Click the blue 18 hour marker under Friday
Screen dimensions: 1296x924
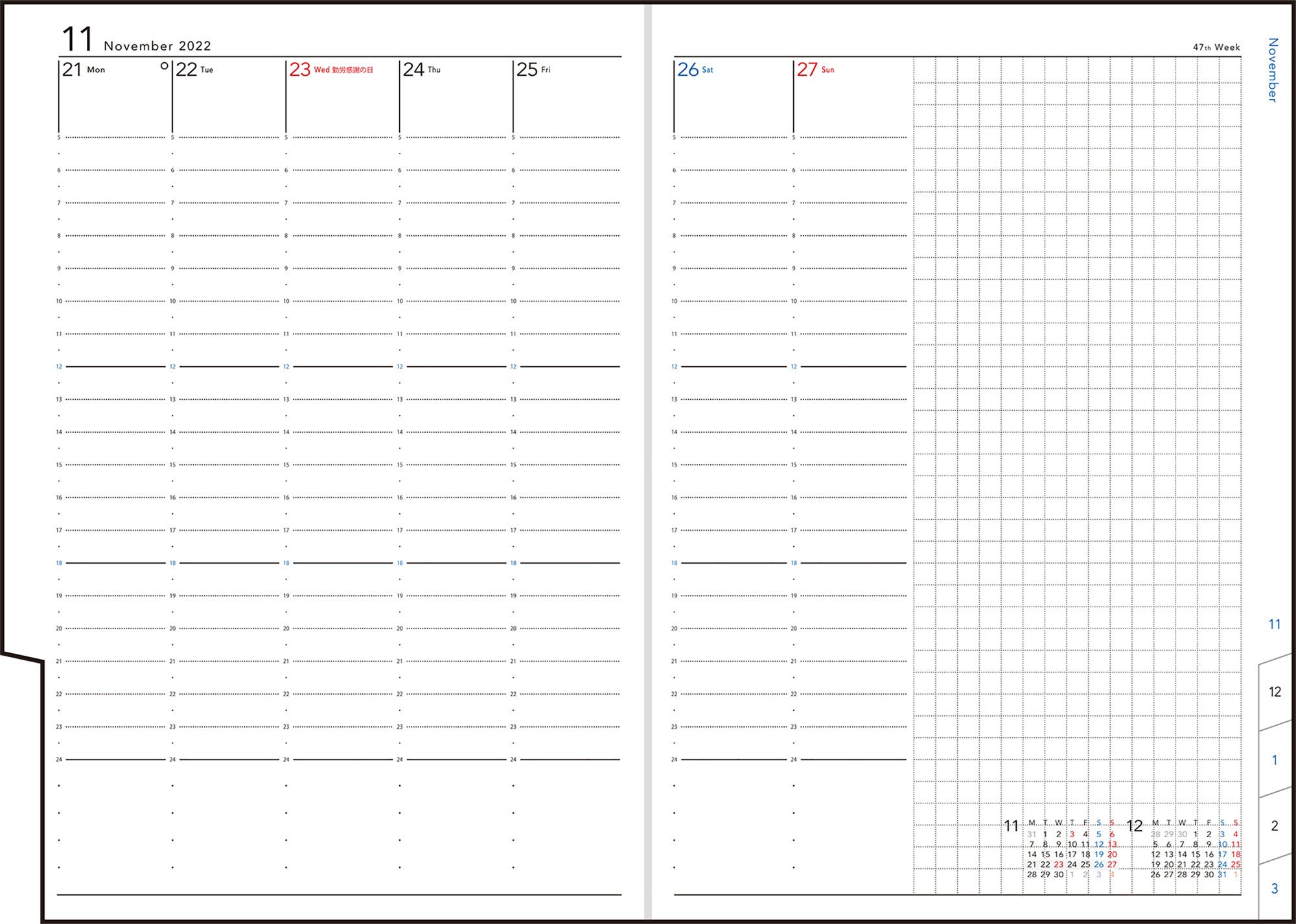point(513,563)
